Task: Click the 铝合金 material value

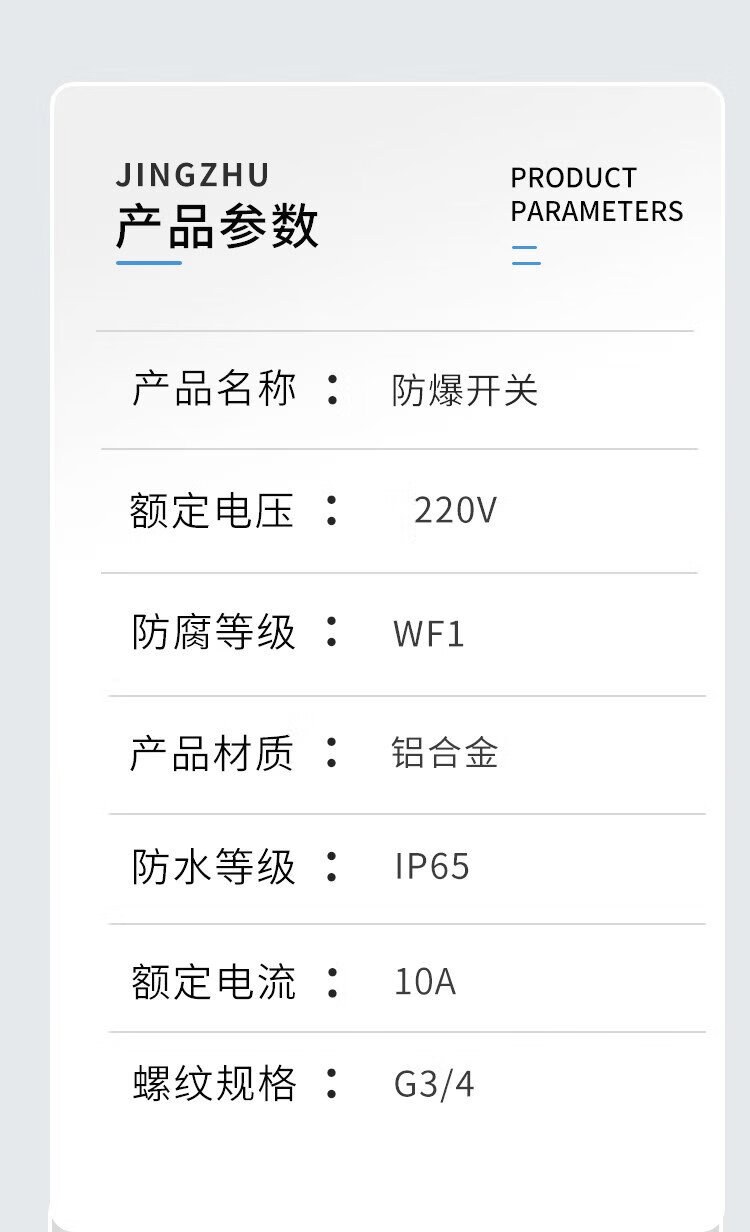Action: coord(444,754)
